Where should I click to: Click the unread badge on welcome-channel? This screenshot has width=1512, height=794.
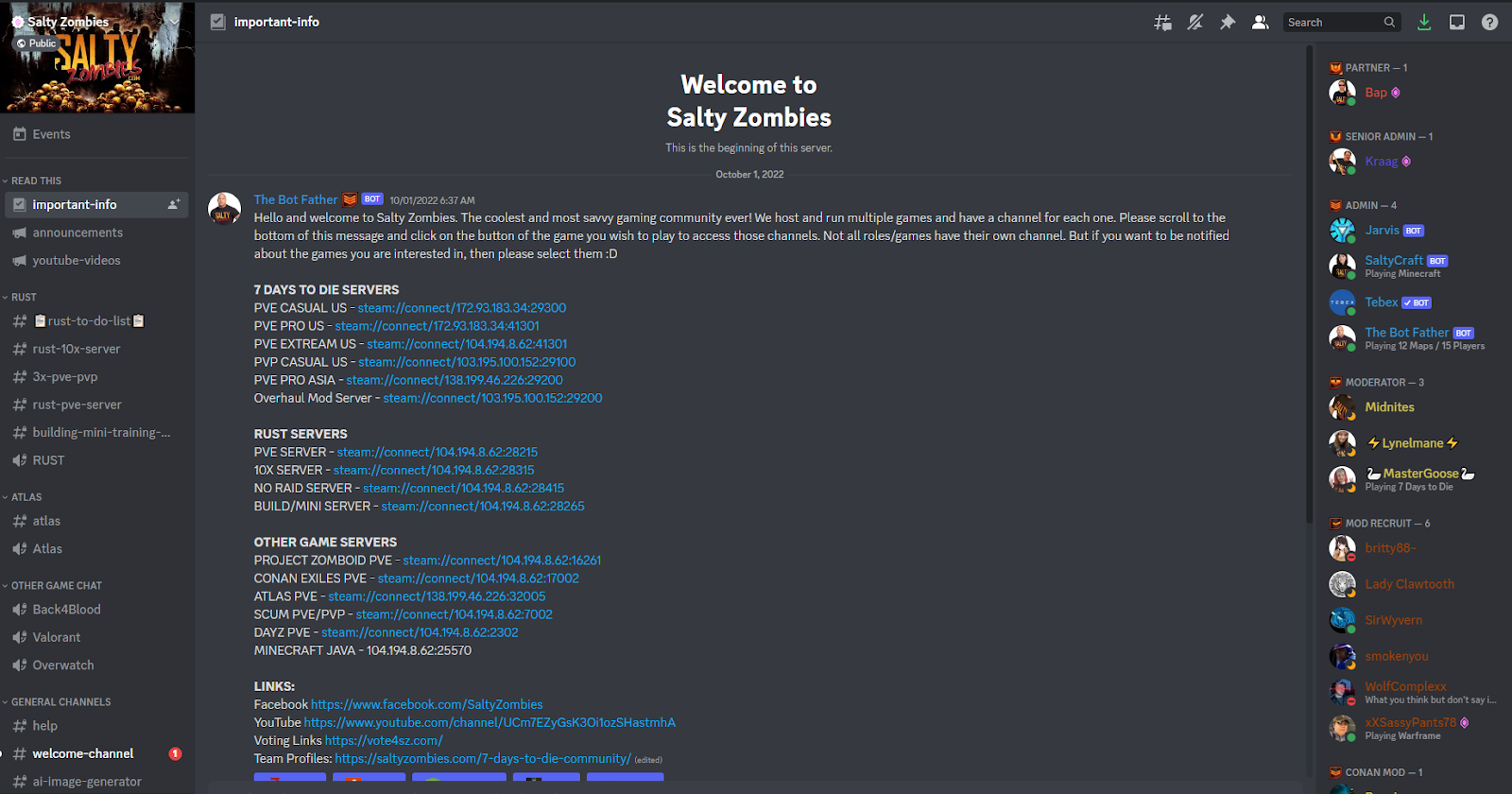[x=175, y=753]
